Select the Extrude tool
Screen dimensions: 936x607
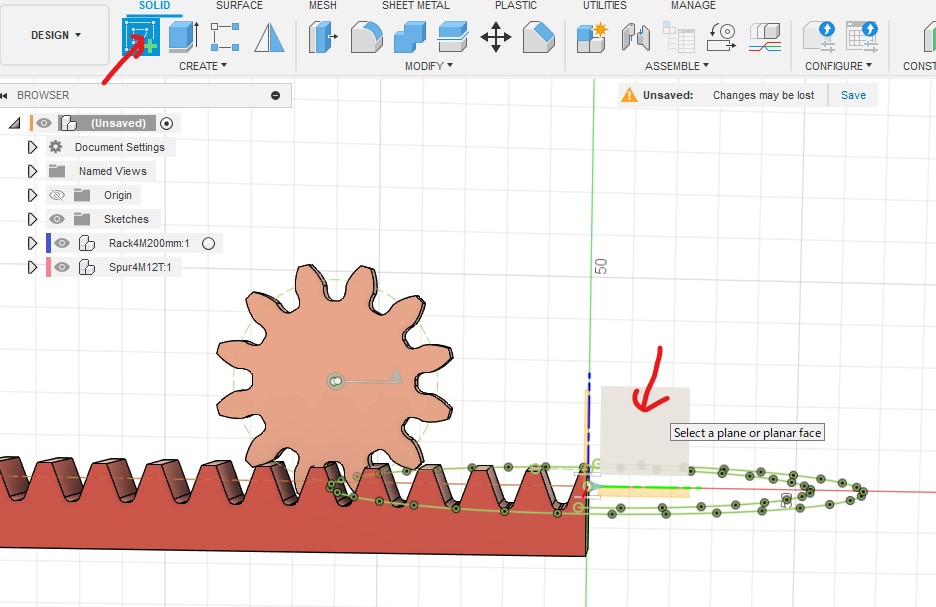[x=182, y=37]
